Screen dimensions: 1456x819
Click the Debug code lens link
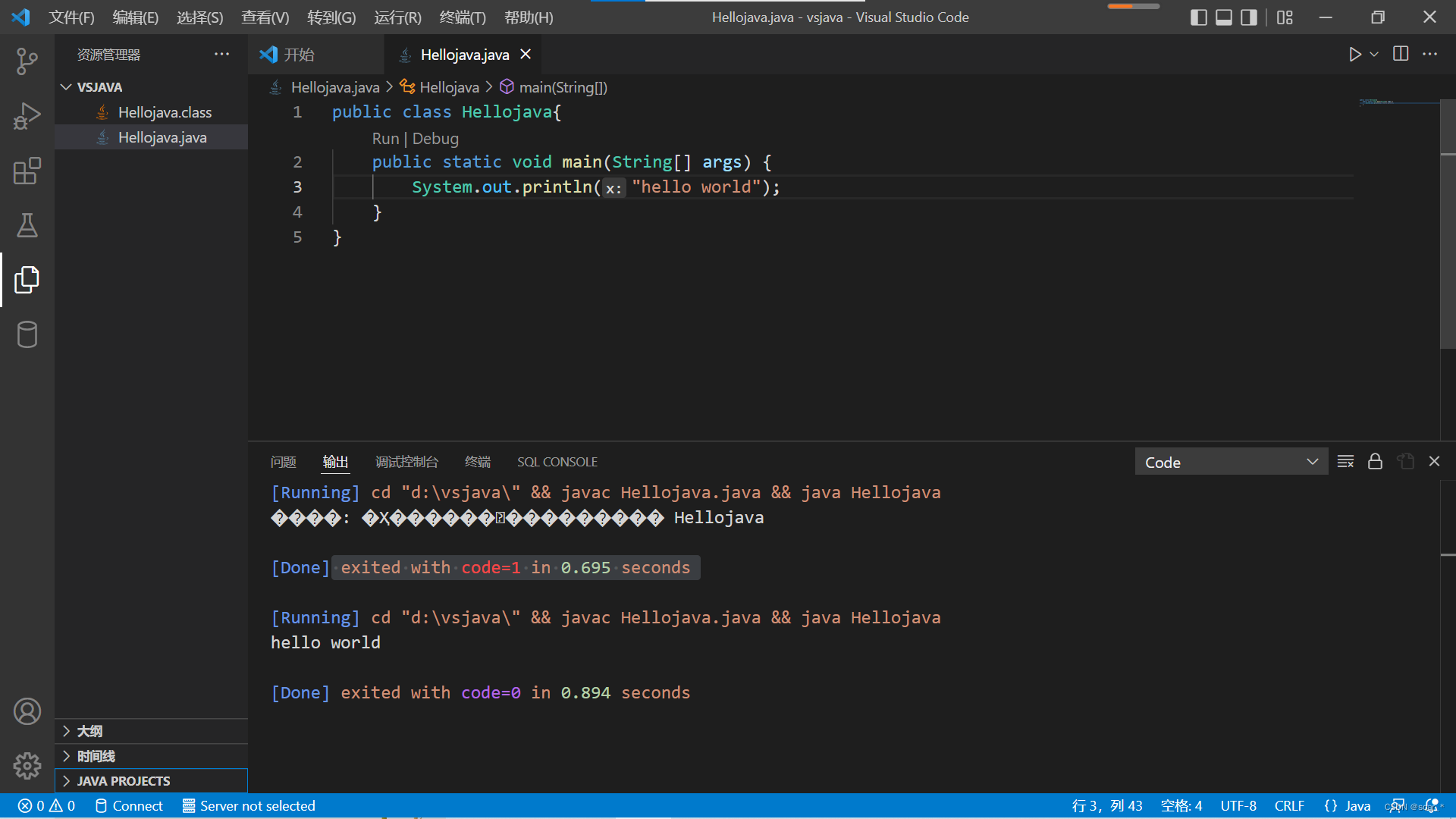tap(435, 139)
